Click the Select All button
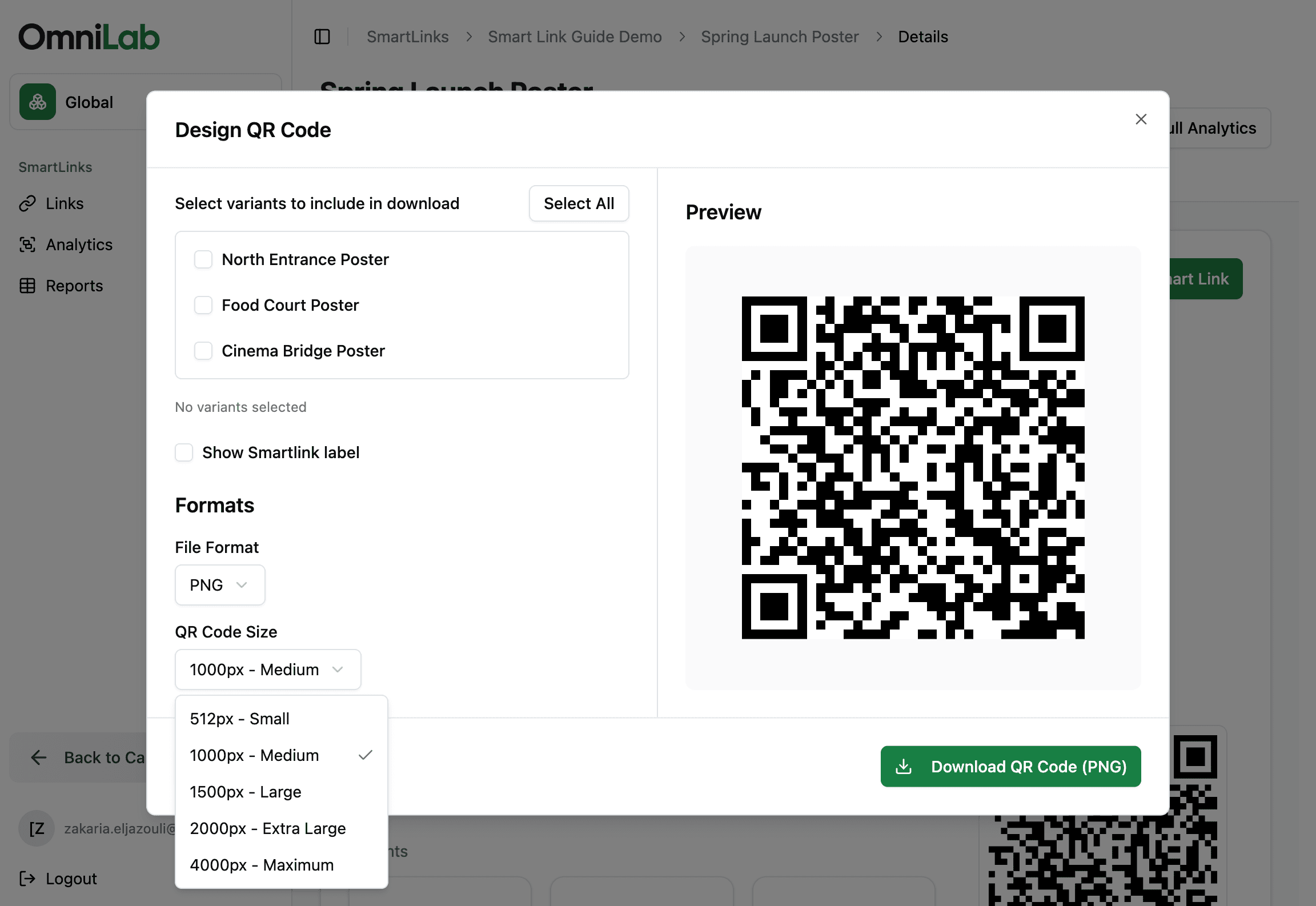This screenshot has height=906, width=1316. pos(579,203)
